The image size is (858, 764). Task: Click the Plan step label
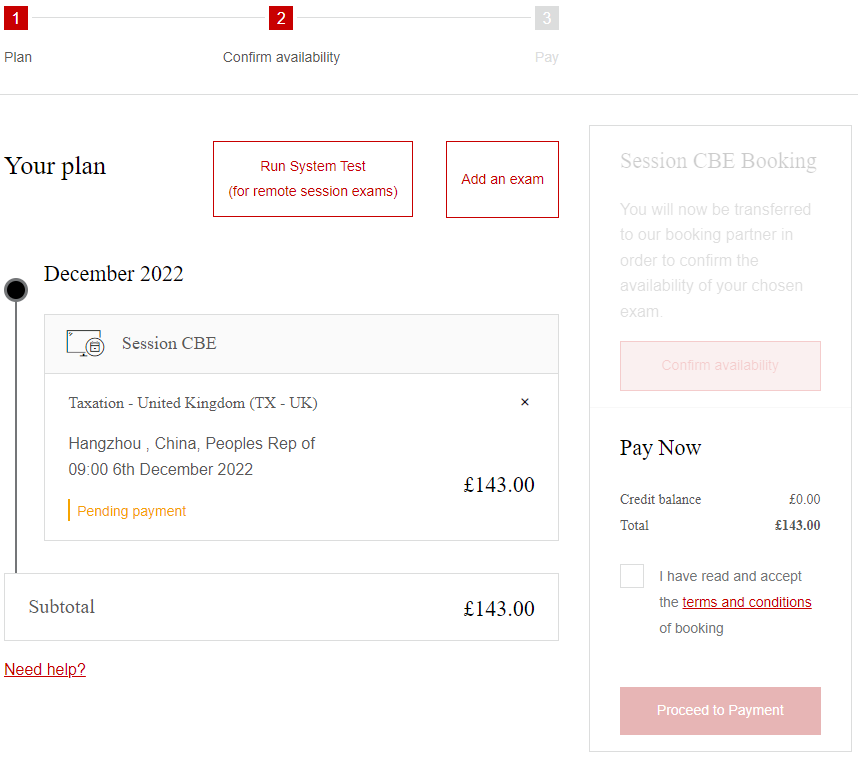click(x=18, y=57)
